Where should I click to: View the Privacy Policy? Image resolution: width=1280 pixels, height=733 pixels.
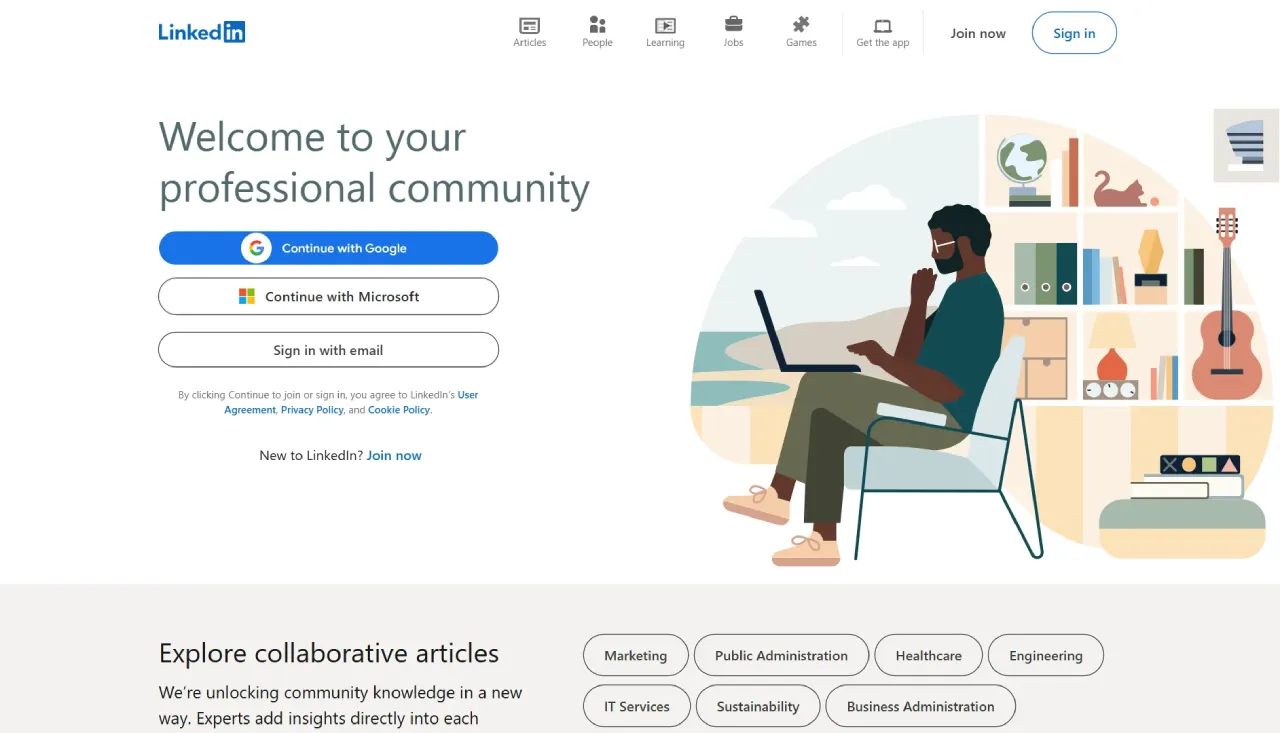[311, 409]
